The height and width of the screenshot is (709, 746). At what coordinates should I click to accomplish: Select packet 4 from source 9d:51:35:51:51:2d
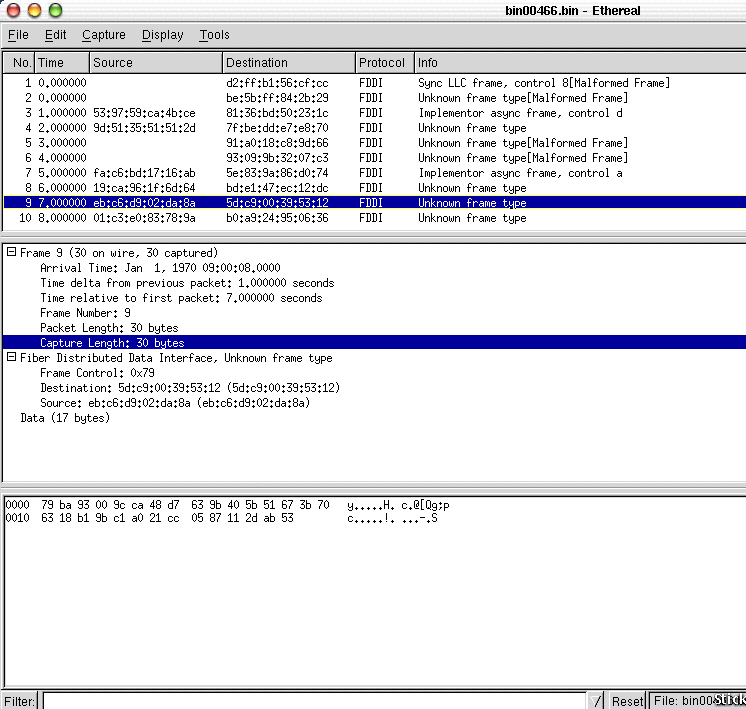point(374,128)
